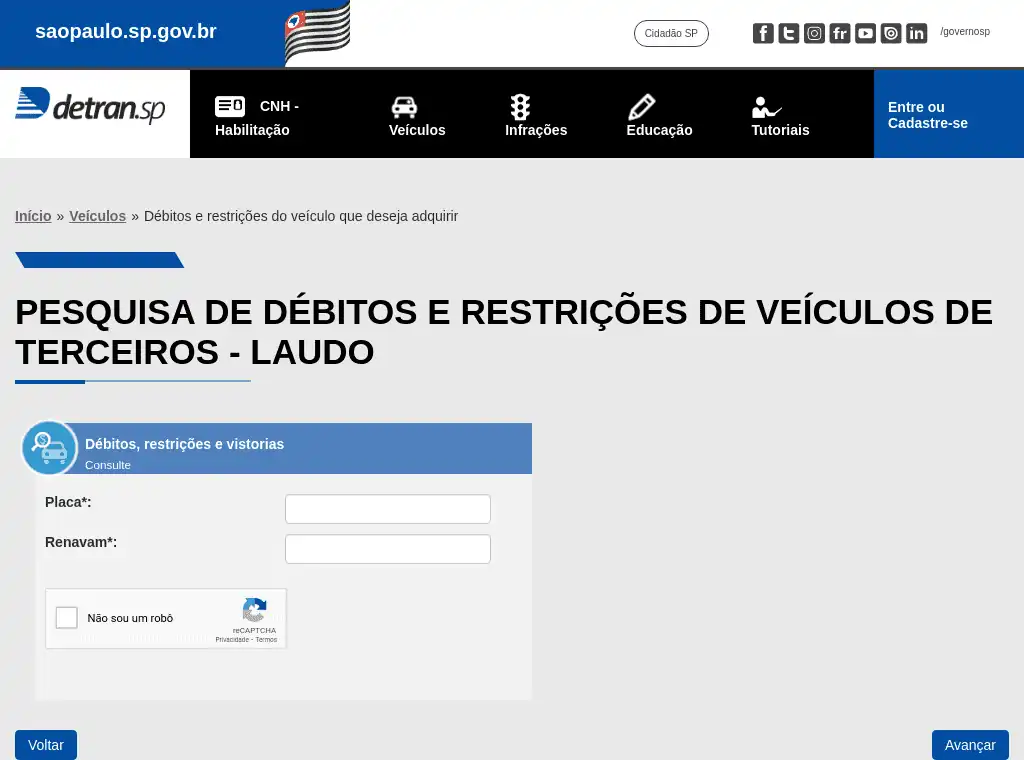Open the Facebook social icon
This screenshot has width=1024, height=760.
[x=763, y=34]
